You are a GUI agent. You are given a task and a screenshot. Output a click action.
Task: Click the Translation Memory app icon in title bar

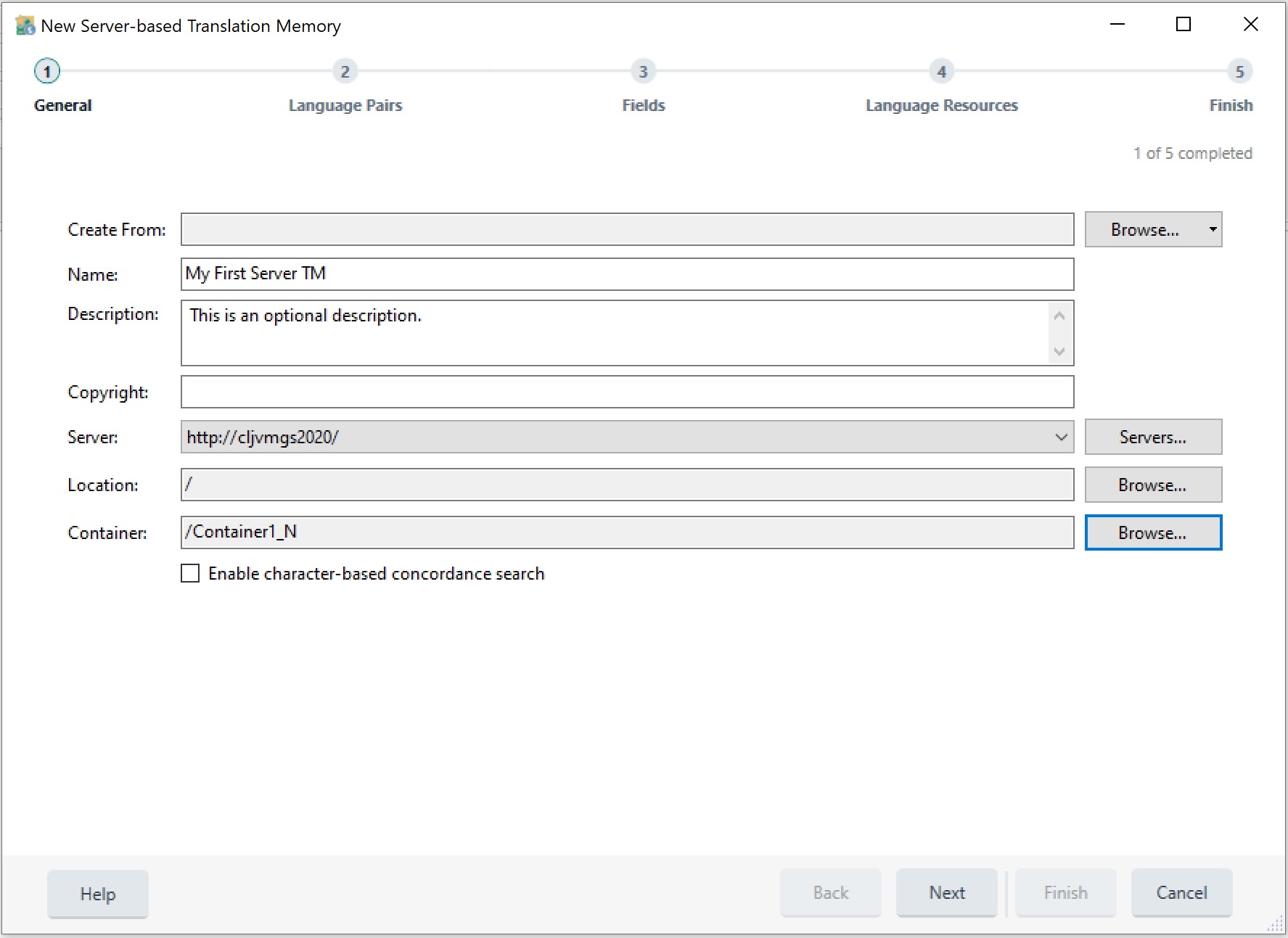25,26
